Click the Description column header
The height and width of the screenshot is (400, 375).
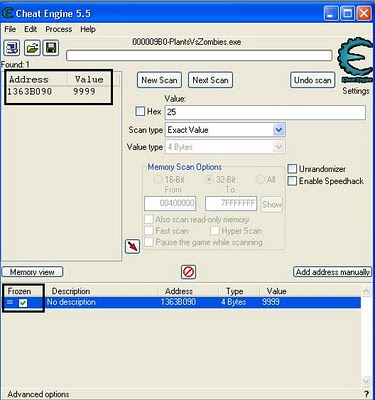pyautogui.click(x=71, y=291)
